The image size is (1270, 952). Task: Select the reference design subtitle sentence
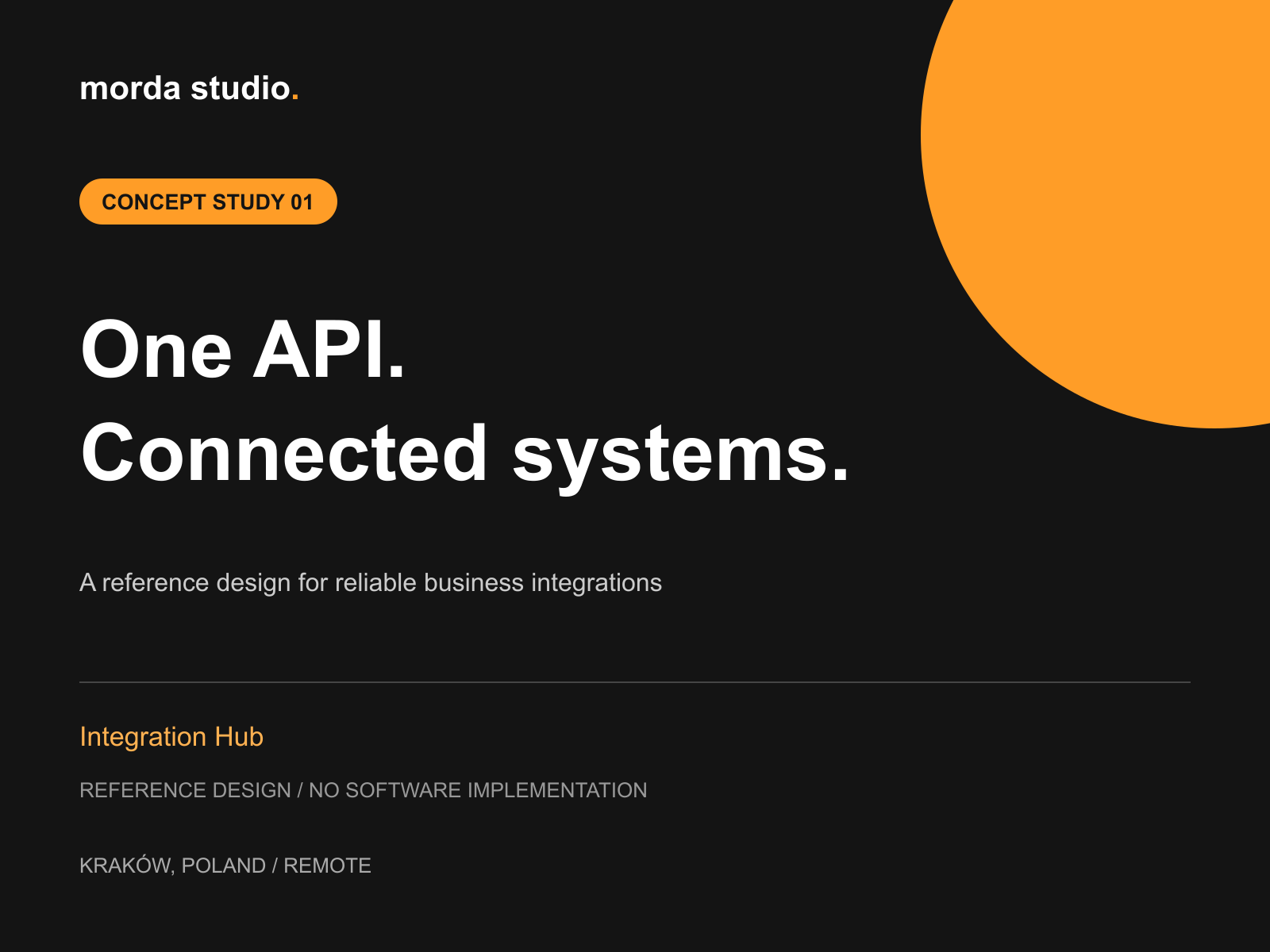[371, 582]
